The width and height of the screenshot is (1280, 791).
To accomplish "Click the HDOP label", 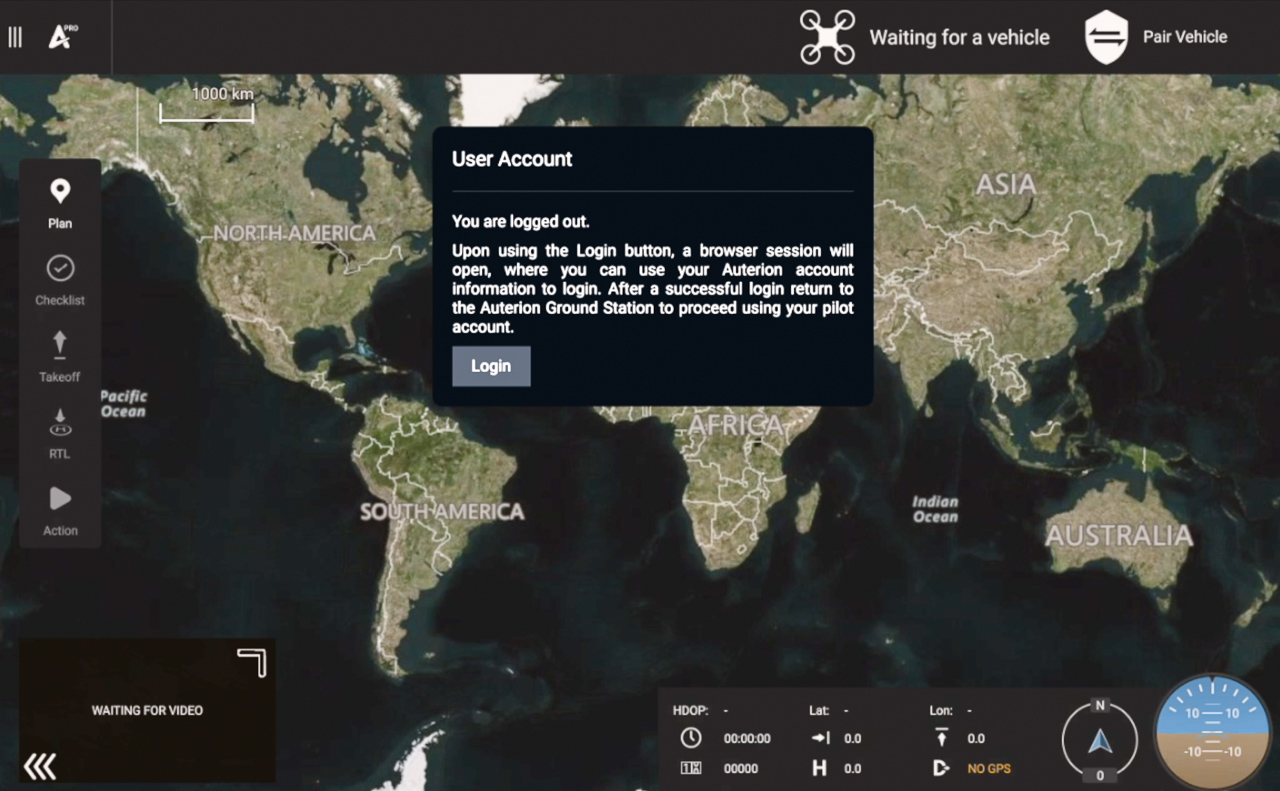I will tap(690, 711).
